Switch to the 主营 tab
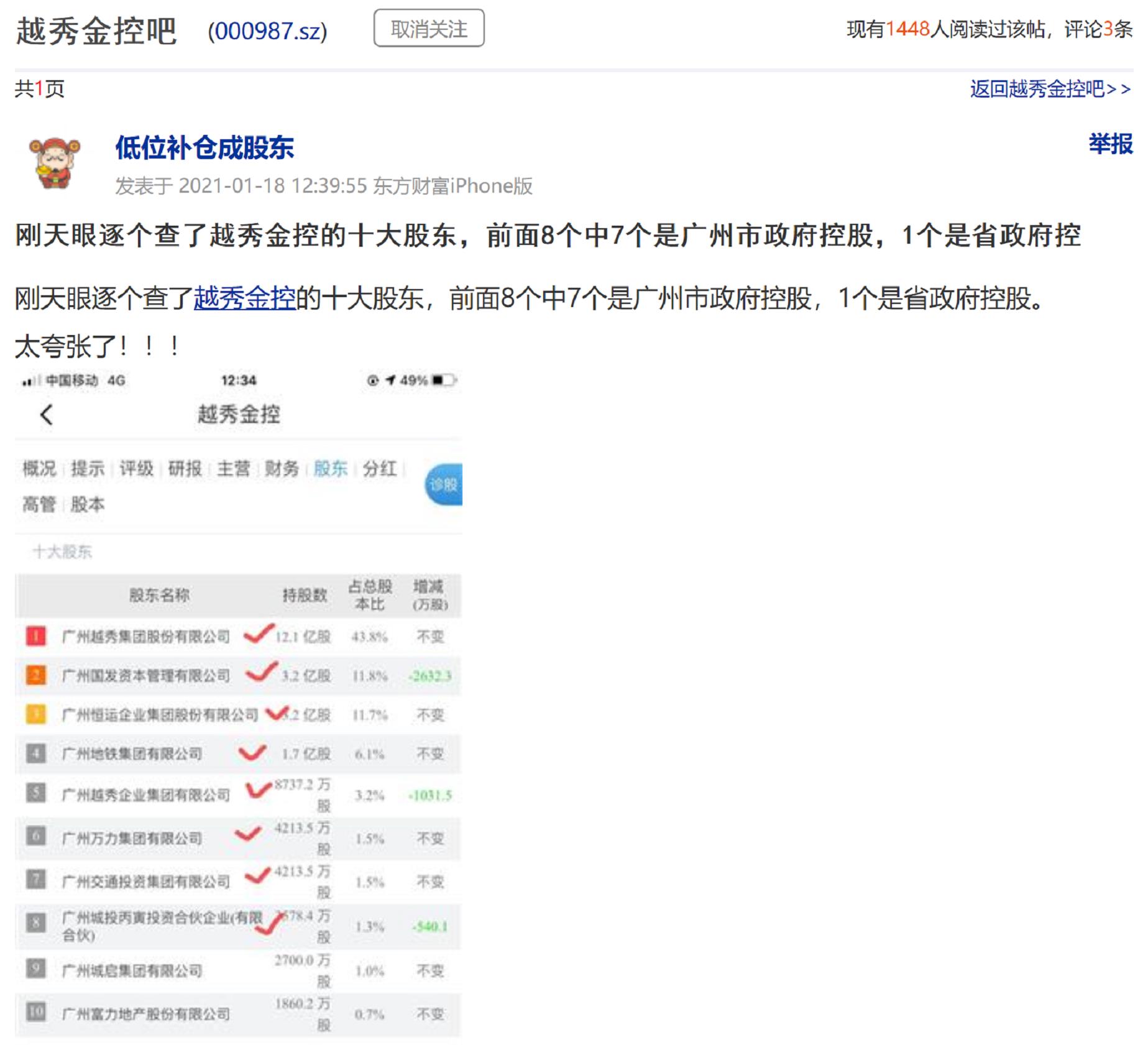This screenshot has height=1045, width=1148. [x=233, y=468]
